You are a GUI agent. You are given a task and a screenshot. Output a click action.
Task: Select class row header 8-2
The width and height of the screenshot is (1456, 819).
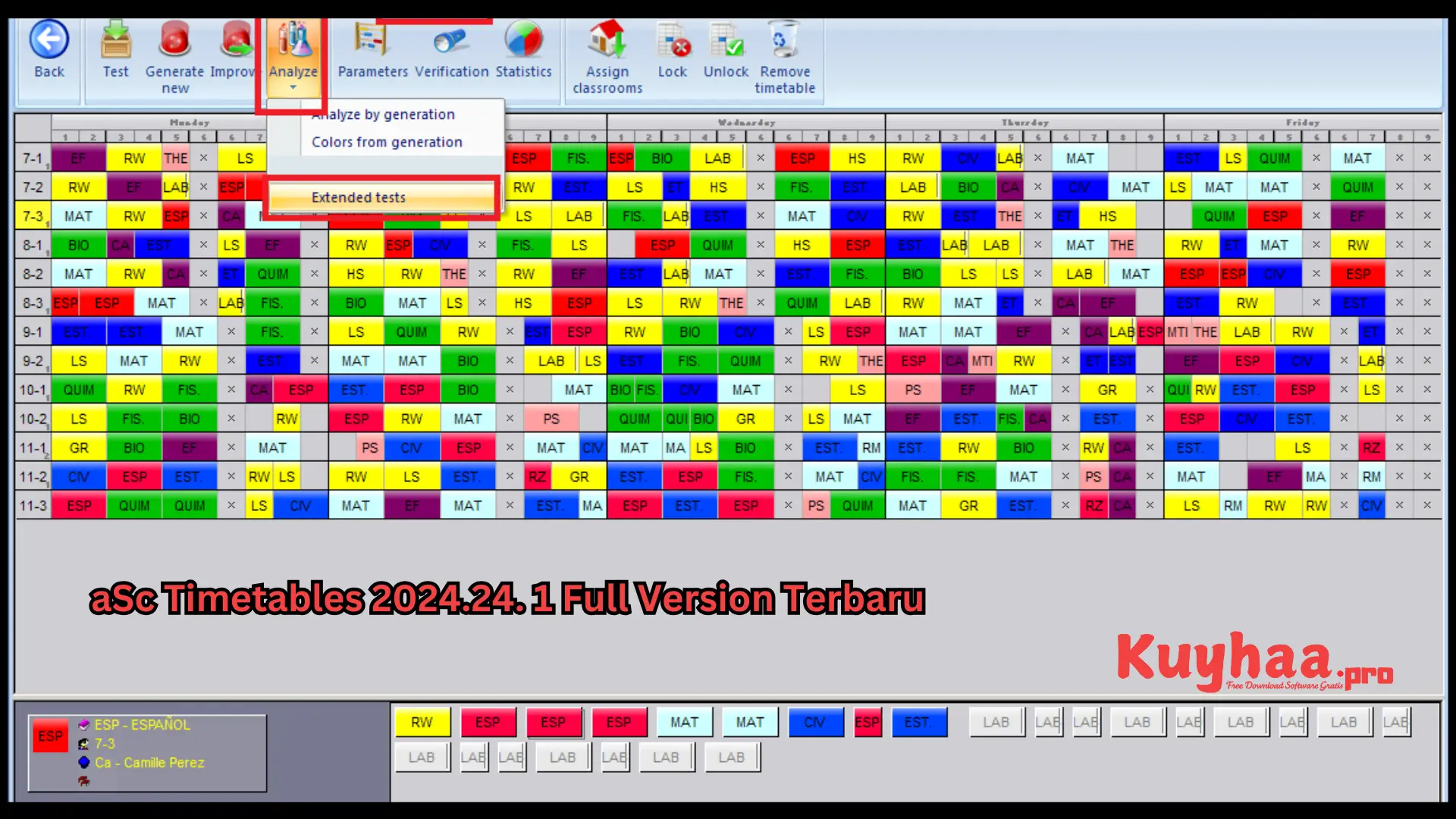coord(33,274)
